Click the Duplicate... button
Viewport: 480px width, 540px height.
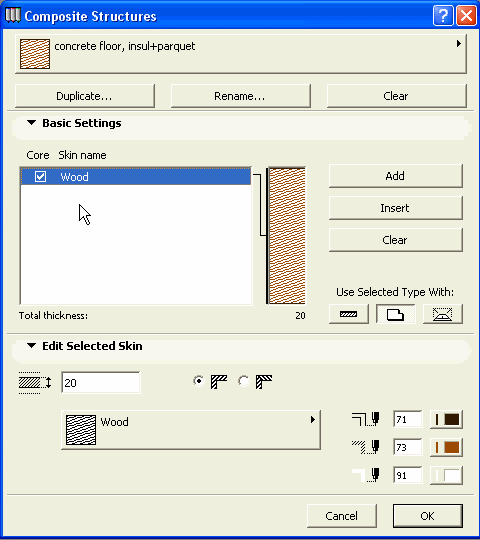(x=85, y=96)
